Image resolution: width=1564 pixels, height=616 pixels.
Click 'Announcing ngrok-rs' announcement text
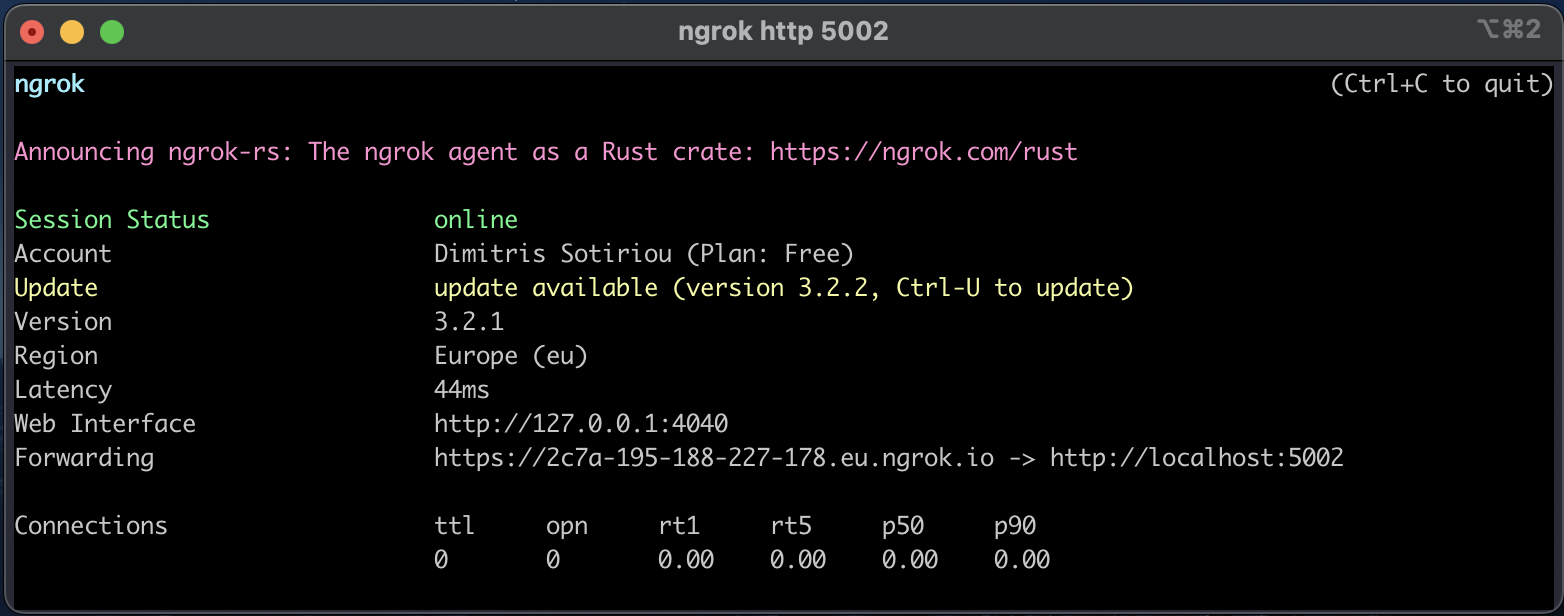tap(154, 152)
